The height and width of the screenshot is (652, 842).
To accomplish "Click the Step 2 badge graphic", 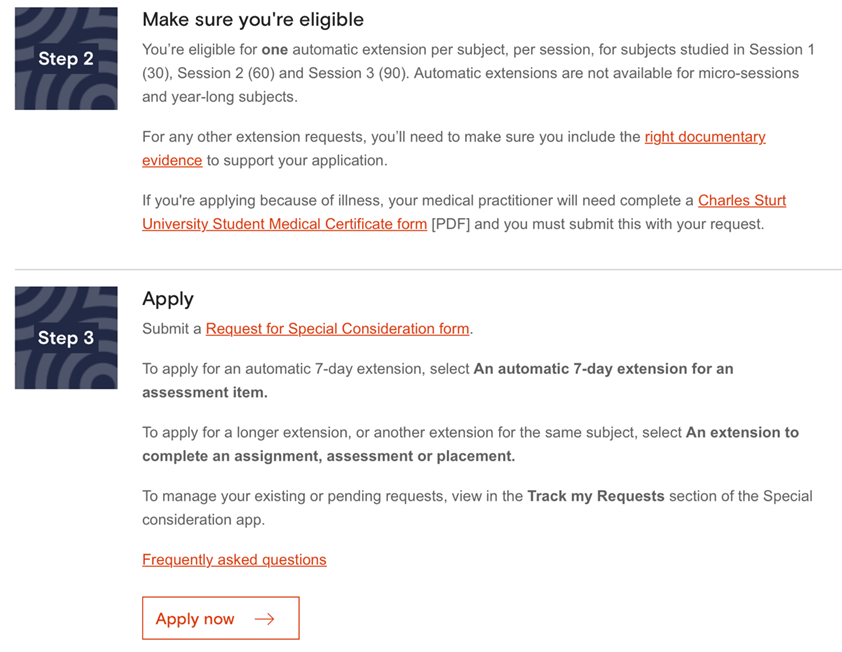I will [66, 59].
